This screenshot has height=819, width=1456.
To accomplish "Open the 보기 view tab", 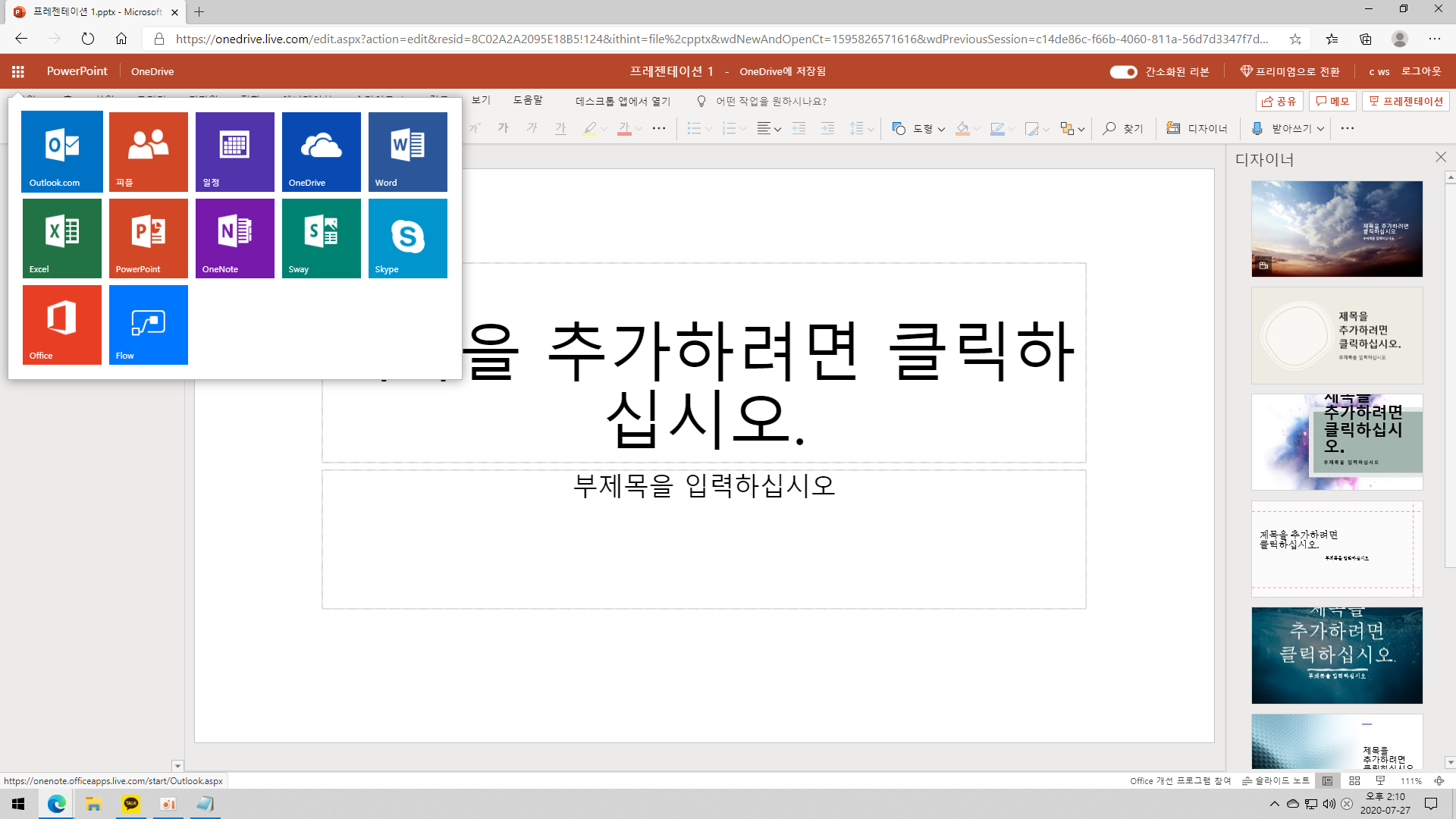I will [x=481, y=100].
